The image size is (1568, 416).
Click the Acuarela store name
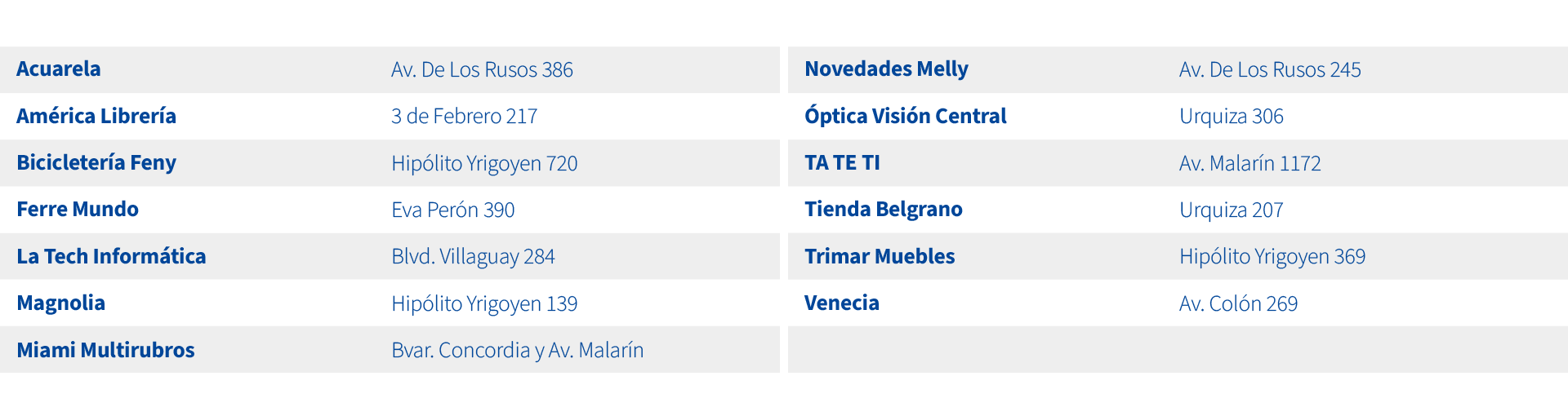click(x=59, y=69)
